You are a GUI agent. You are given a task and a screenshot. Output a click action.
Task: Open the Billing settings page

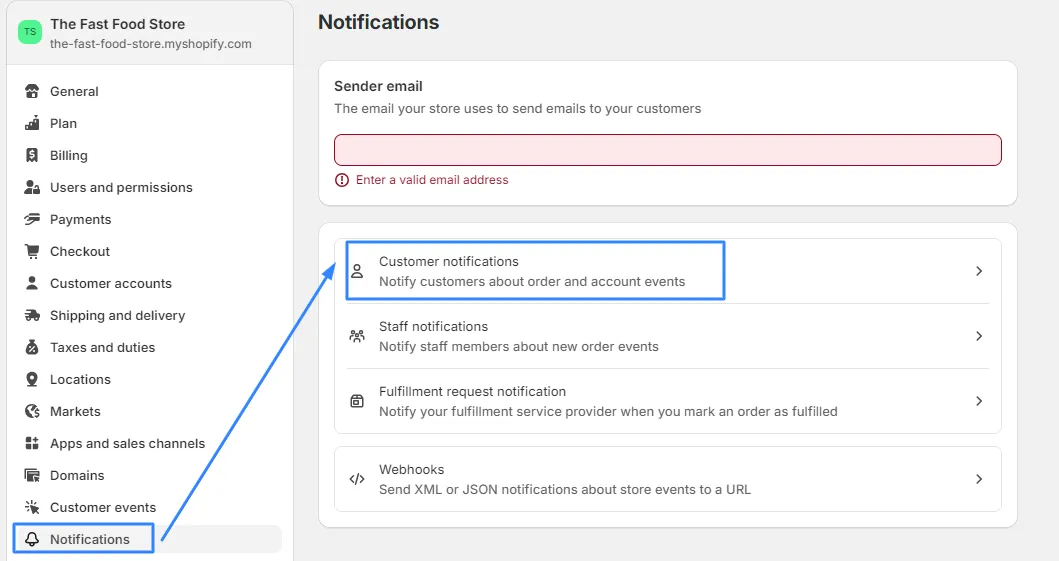tap(69, 155)
